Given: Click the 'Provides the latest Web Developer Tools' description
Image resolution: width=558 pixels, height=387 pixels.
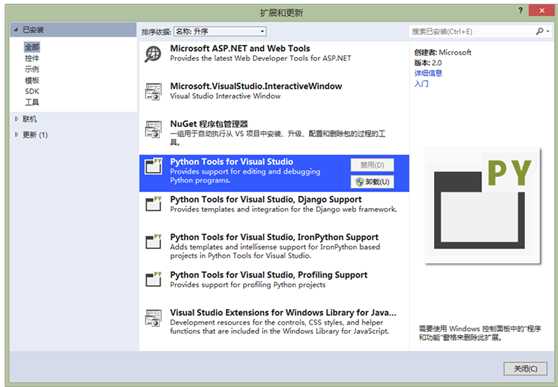Looking at the screenshot, I should 260,58.
